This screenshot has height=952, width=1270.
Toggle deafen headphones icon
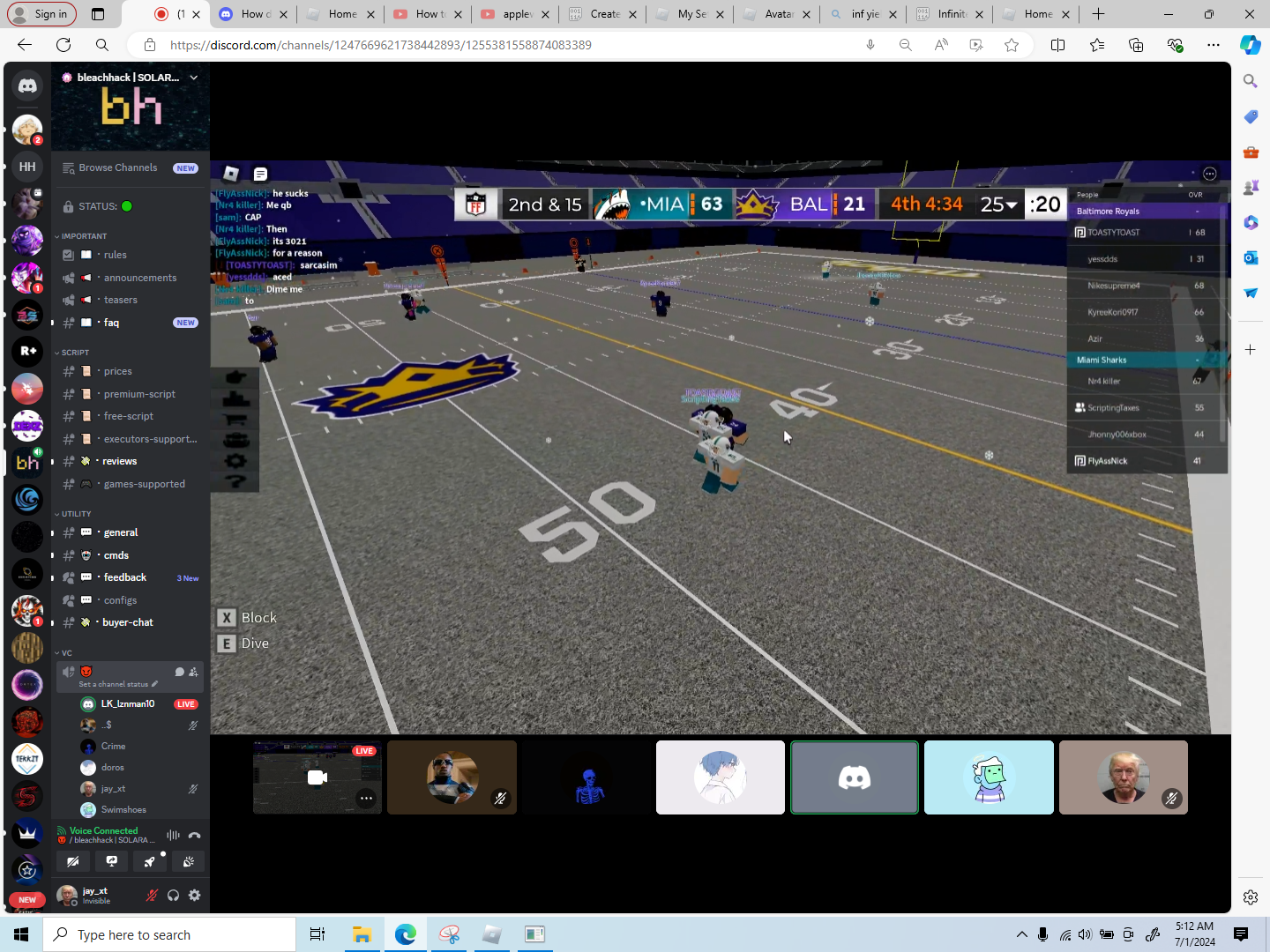174,896
